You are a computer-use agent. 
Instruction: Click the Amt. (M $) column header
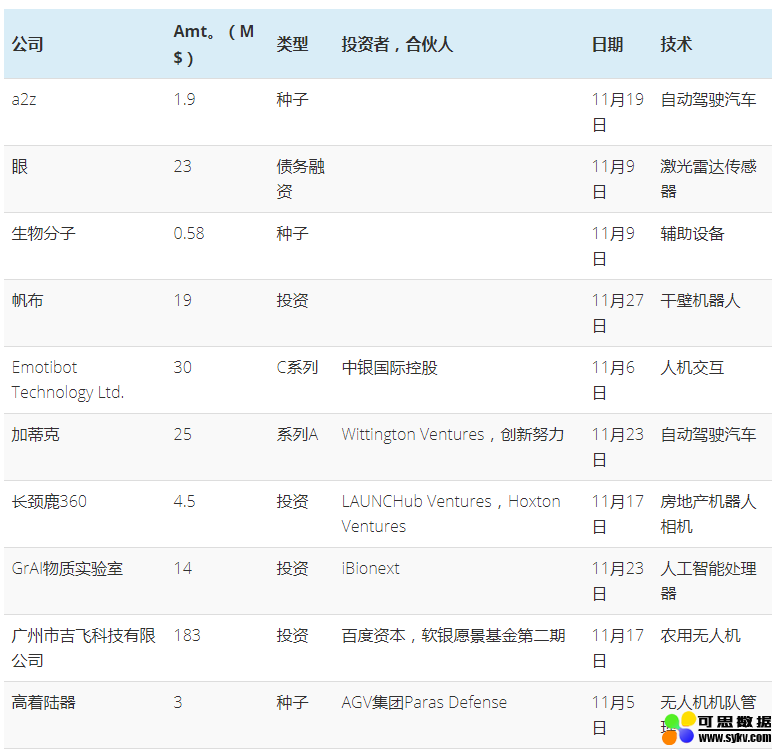[x=213, y=45]
